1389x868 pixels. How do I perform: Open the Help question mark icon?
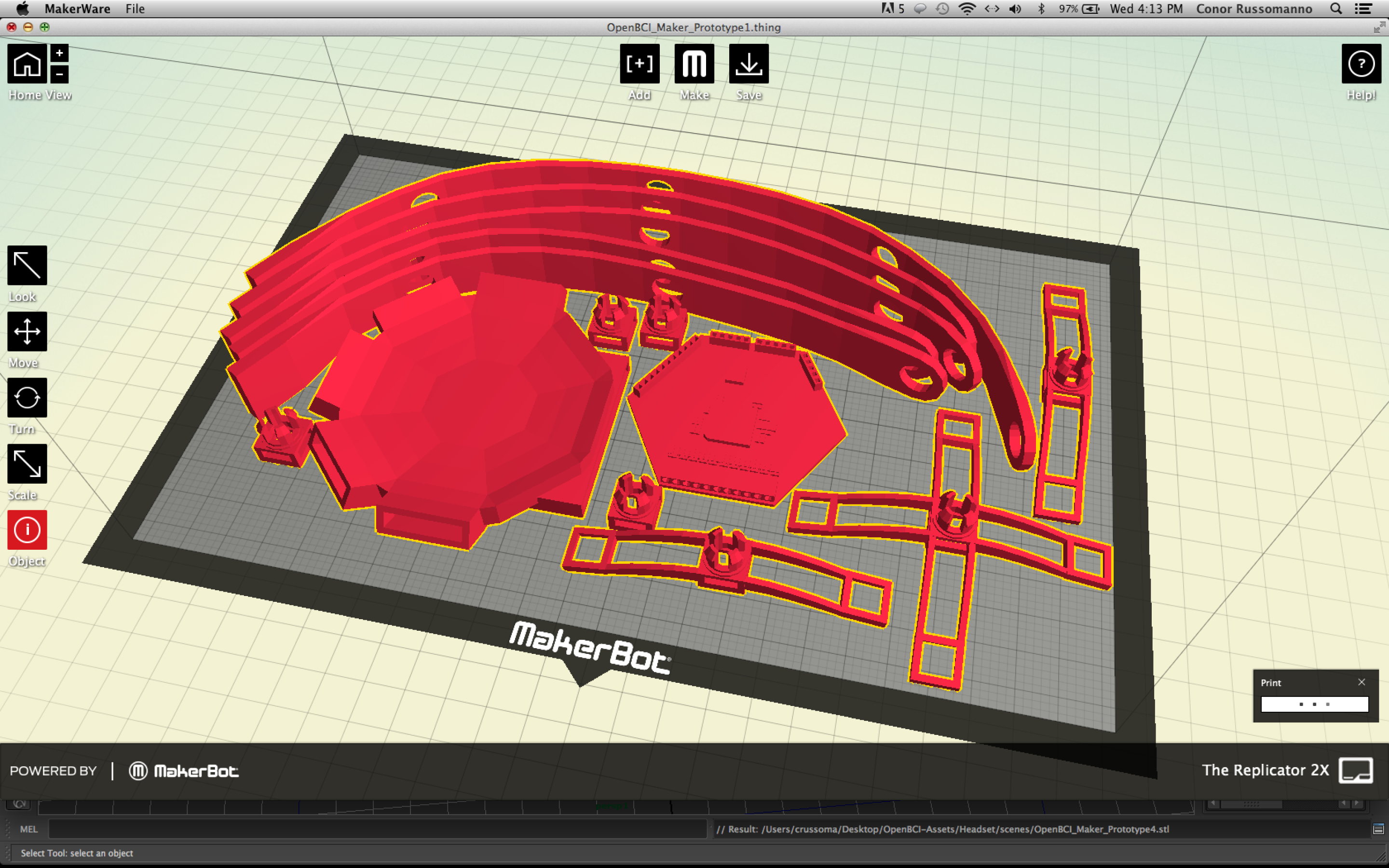coord(1361,64)
